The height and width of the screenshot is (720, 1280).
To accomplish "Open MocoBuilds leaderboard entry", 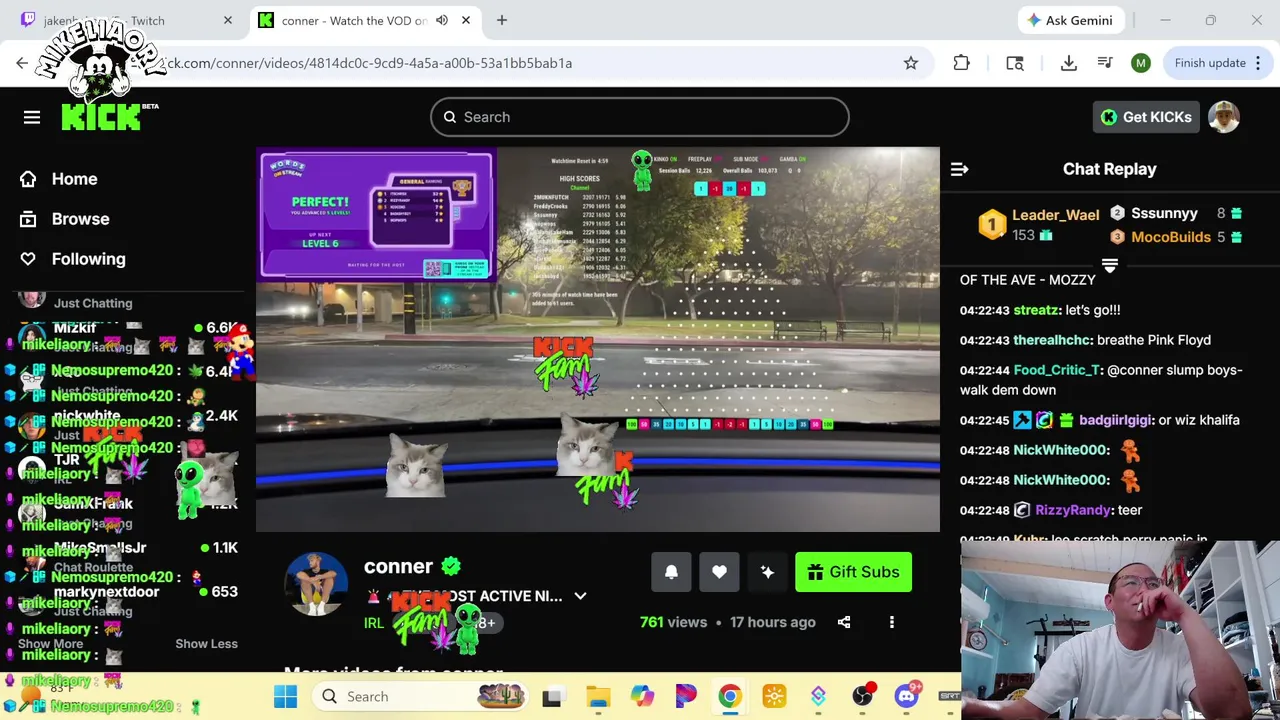I will (1176, 237).
